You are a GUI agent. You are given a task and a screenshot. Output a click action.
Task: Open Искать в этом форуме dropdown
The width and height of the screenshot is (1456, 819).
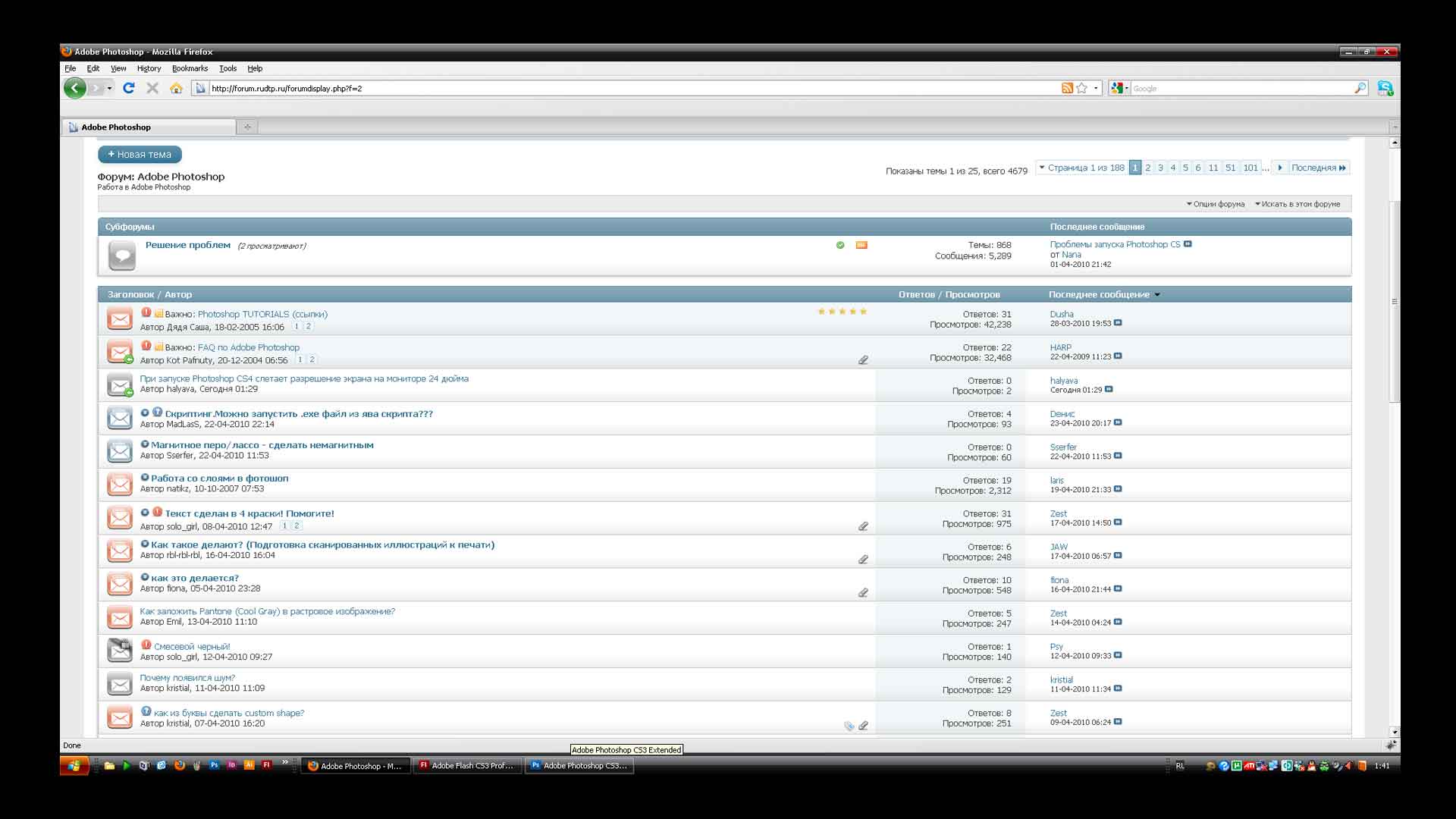(1298, 204)
